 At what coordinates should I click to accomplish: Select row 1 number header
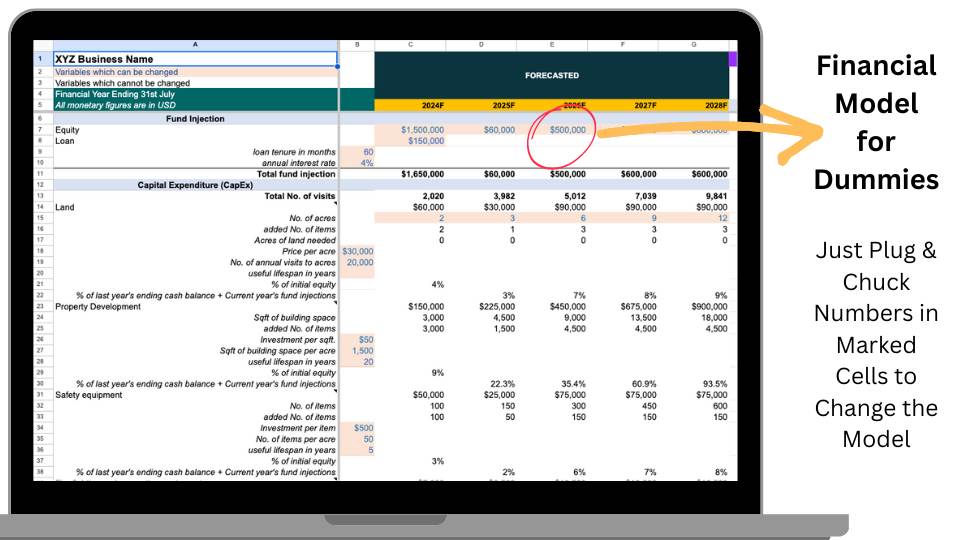tap(40, 59)
